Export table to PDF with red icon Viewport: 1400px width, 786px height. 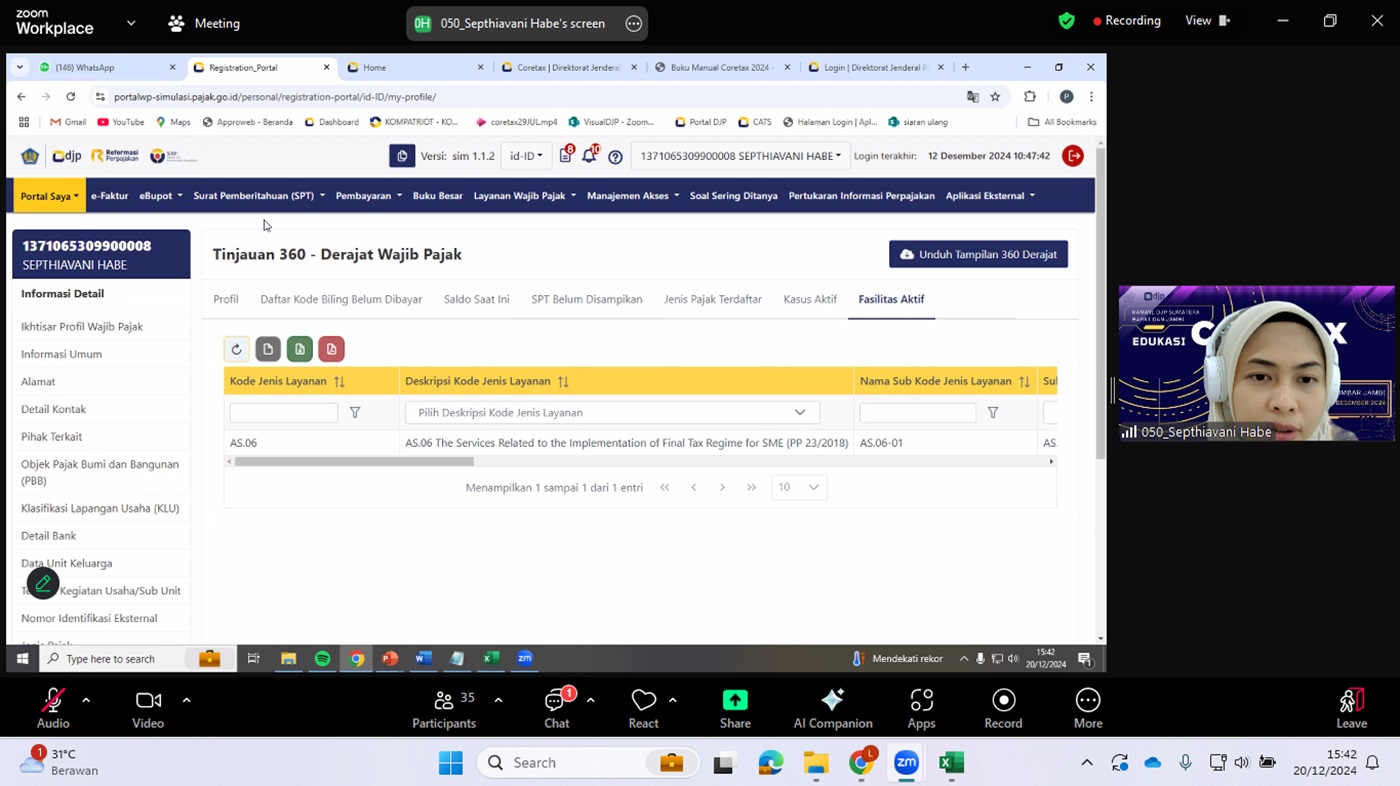point(331,349)
